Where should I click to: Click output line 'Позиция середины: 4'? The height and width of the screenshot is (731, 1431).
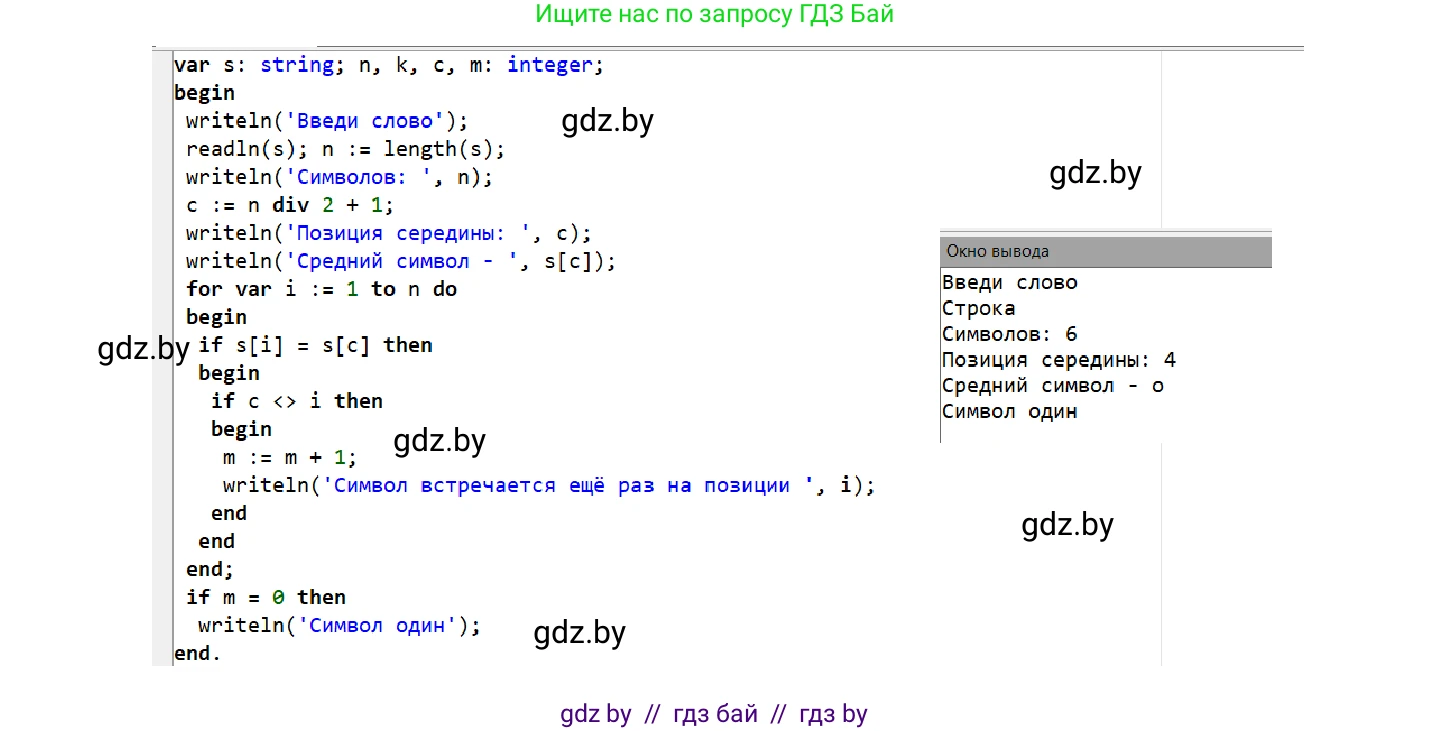point(1058,360)
